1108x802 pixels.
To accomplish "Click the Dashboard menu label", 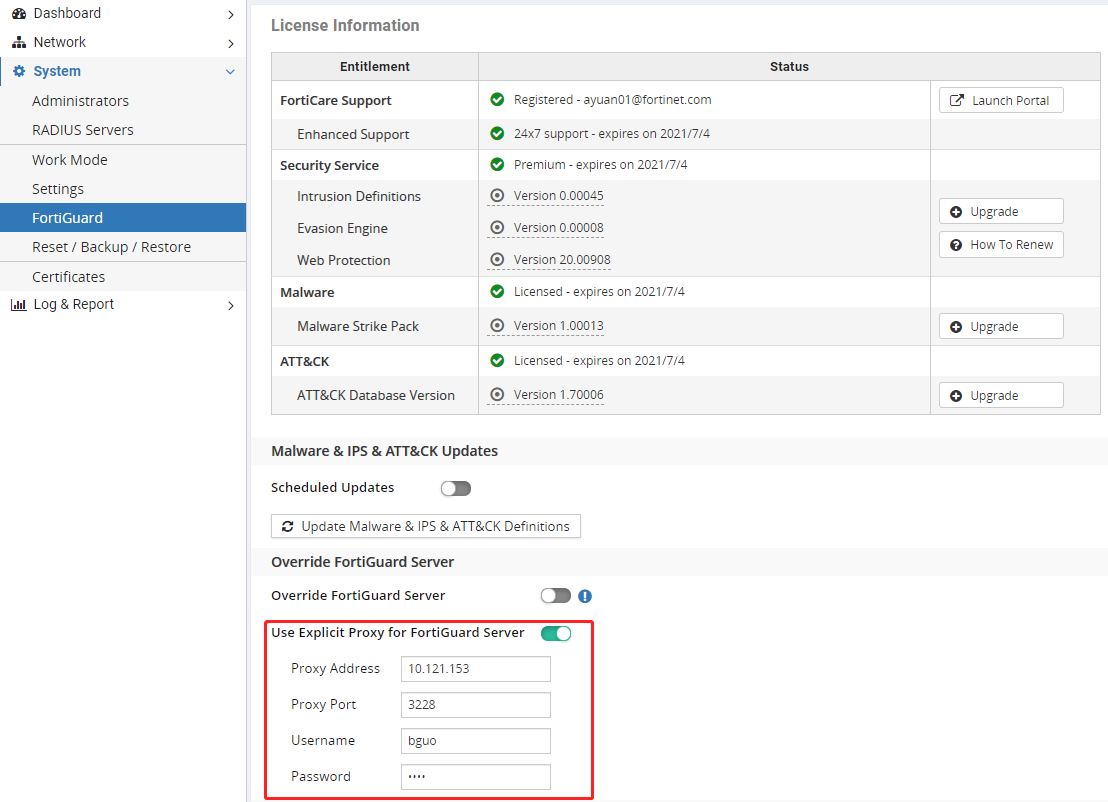I will [x=67, y=13].
